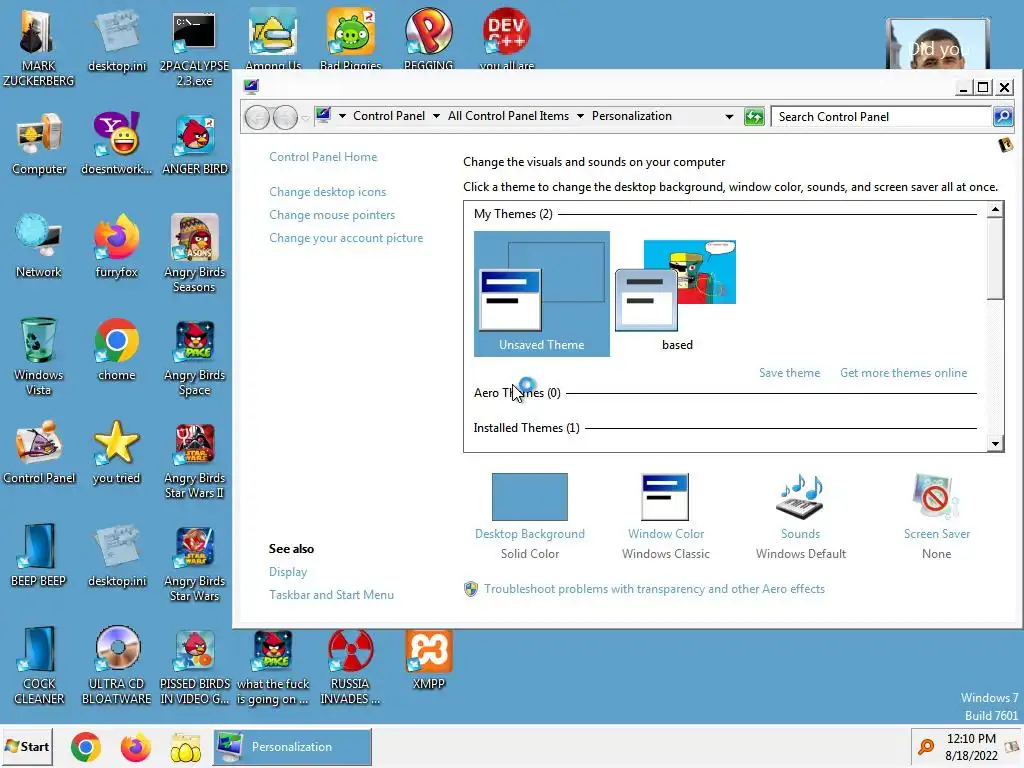Open Window Color settings icon
1024x768 pixels.
tap(665, 497)
